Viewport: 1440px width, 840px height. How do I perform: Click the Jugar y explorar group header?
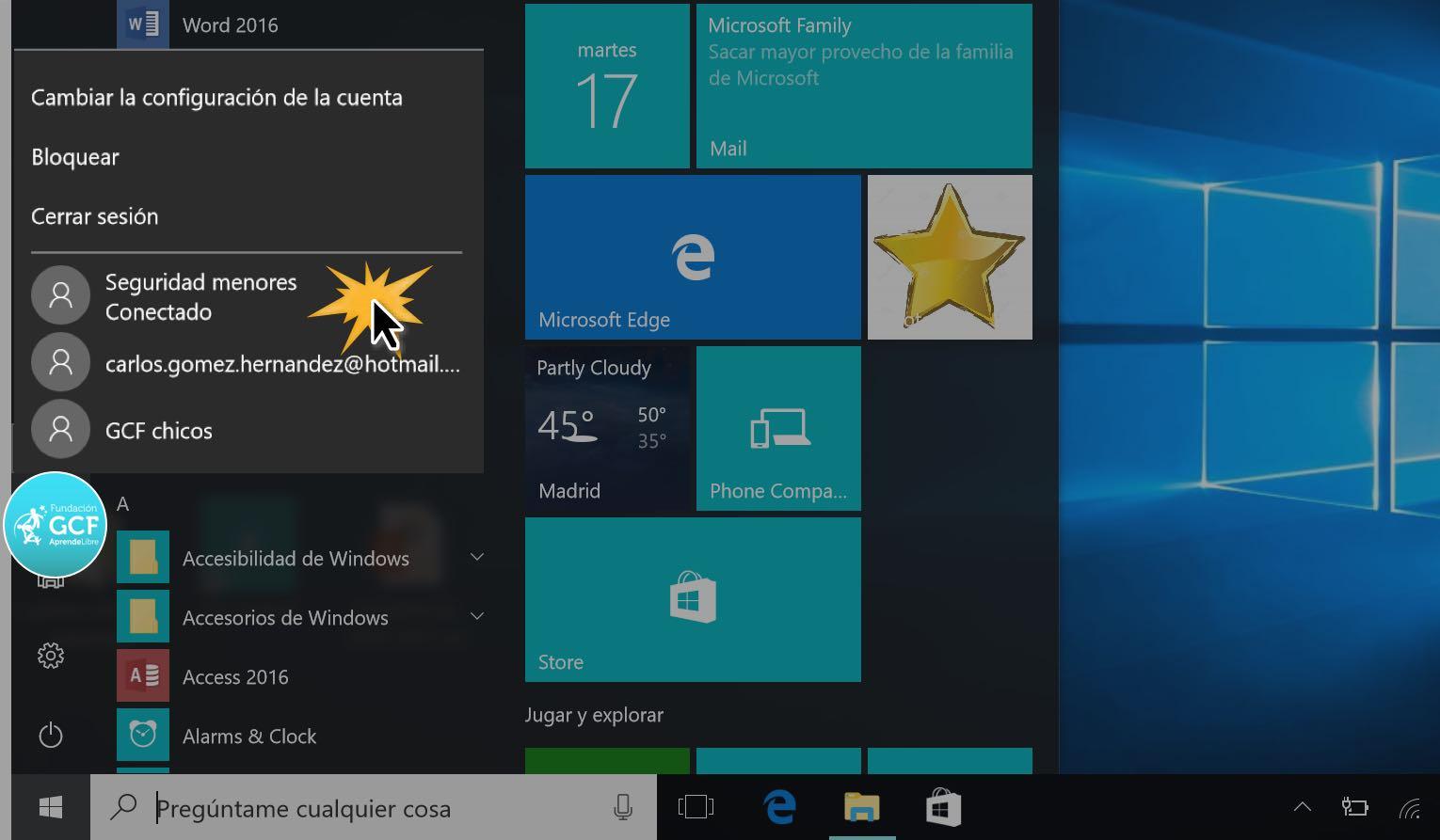(x=594, y=715)
